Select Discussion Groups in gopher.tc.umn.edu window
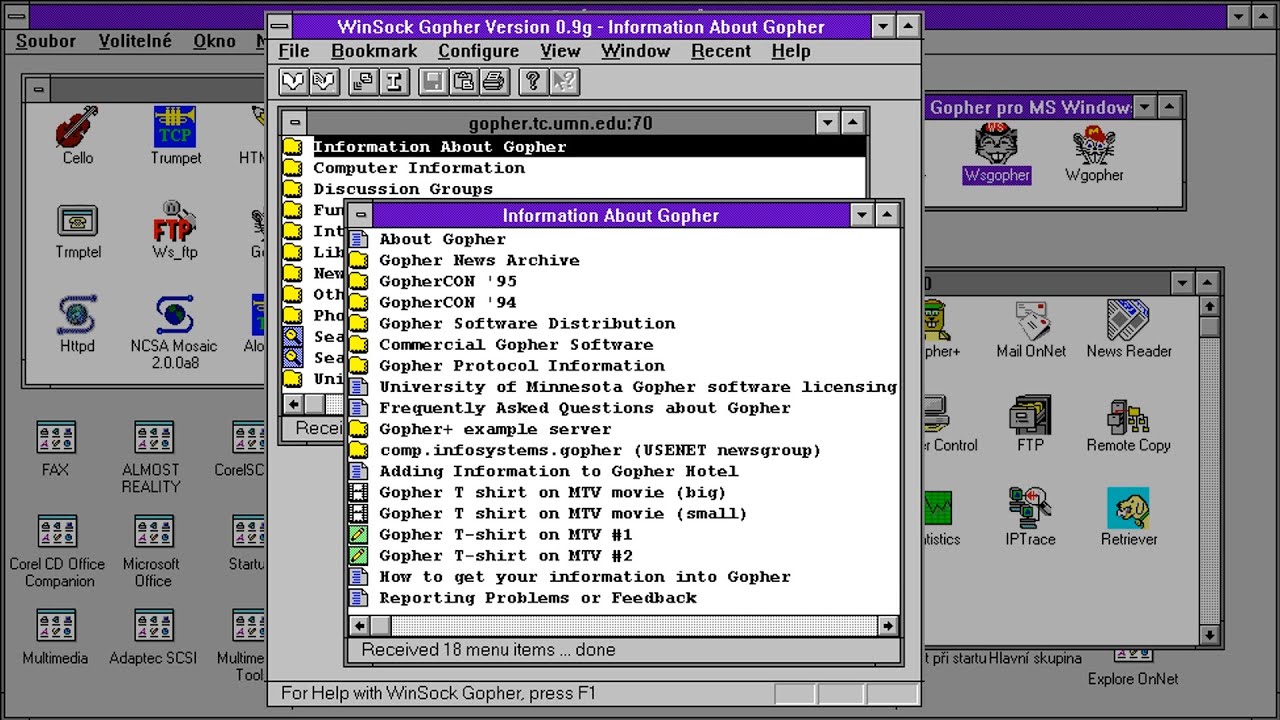1280x720 pixels. click(x=403, y=189)
